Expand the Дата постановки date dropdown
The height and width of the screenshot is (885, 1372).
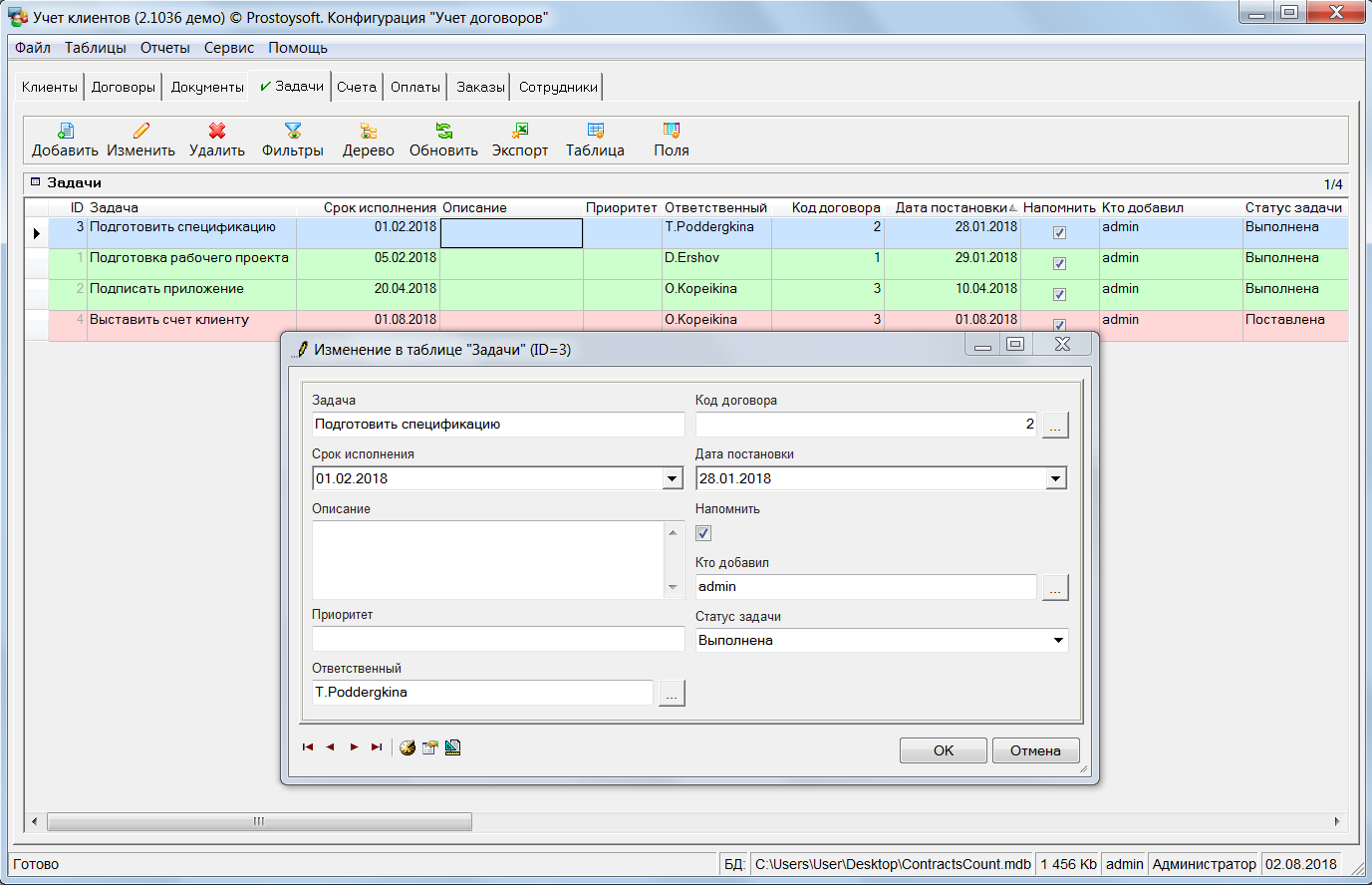1055,479
